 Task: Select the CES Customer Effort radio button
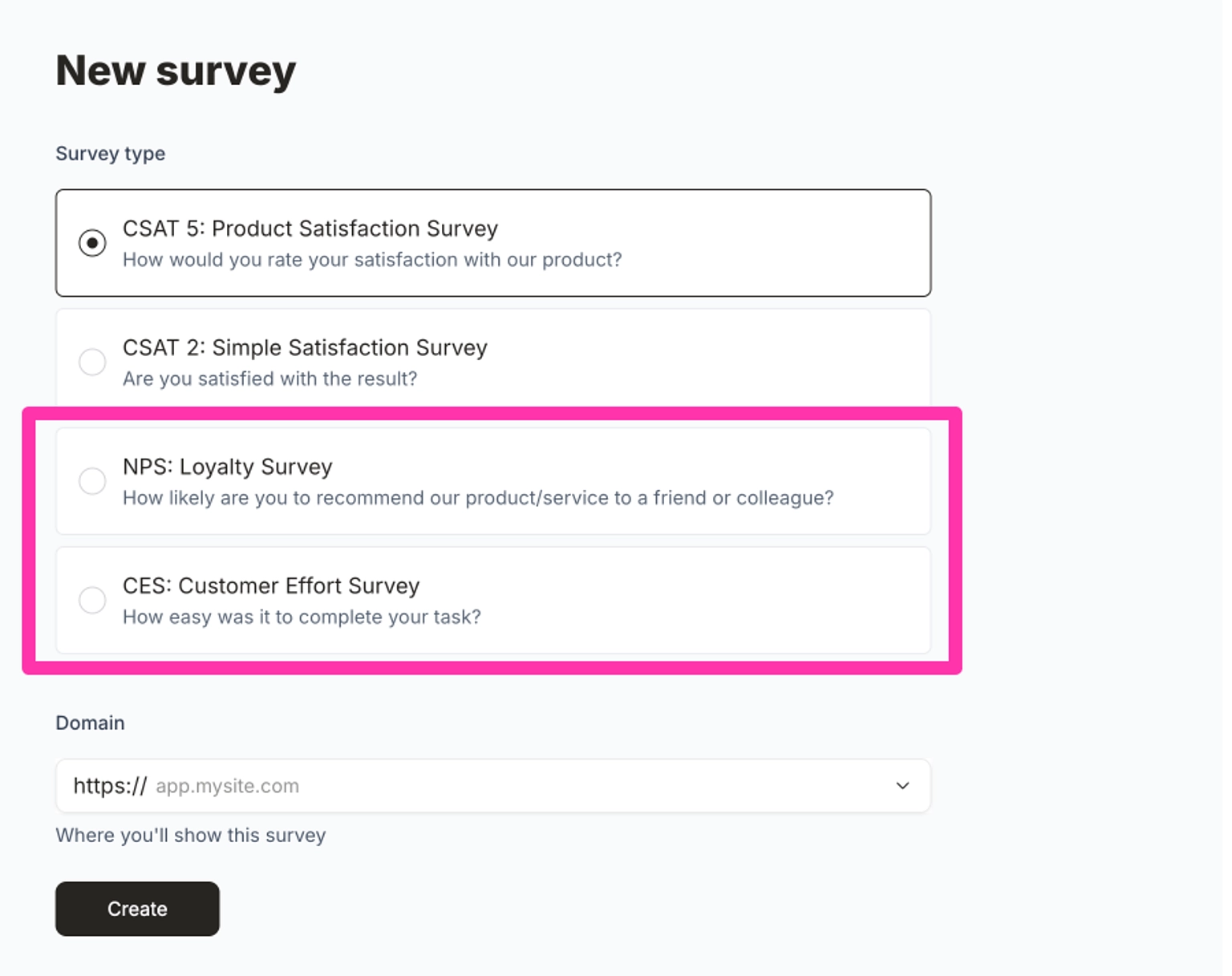pyautogui.click(x=92, y=600)
